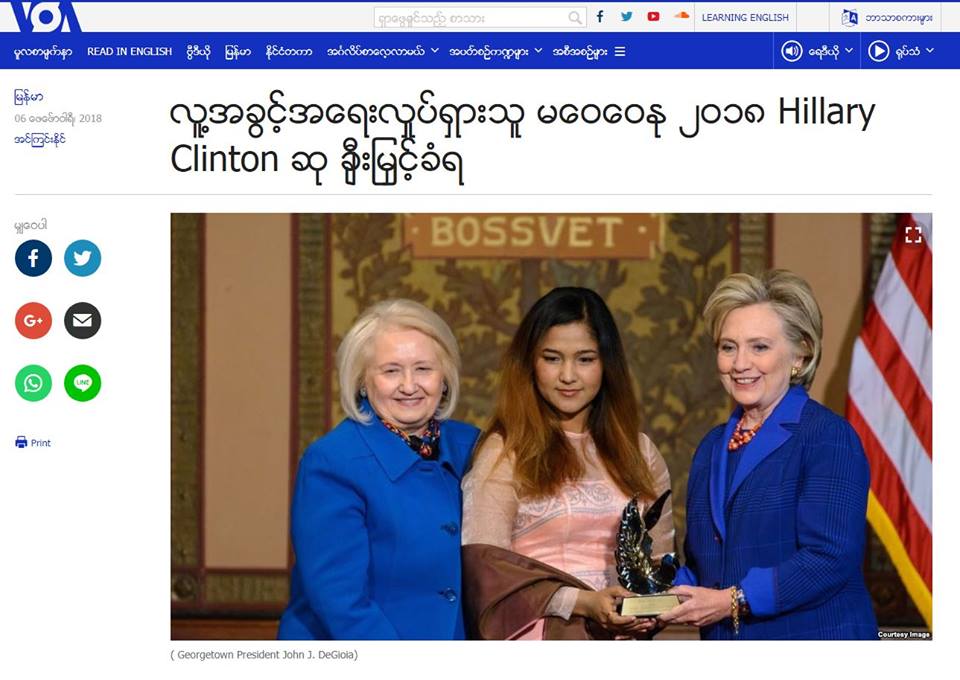Expand photo with fullscreen icon

[x=913, y=234]
